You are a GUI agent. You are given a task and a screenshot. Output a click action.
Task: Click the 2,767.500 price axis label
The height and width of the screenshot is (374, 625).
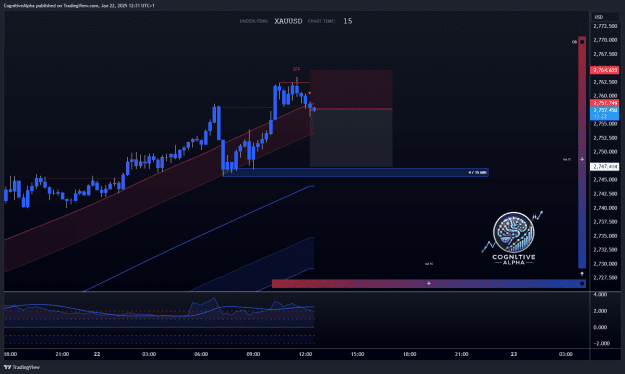[x=605, y=54]
